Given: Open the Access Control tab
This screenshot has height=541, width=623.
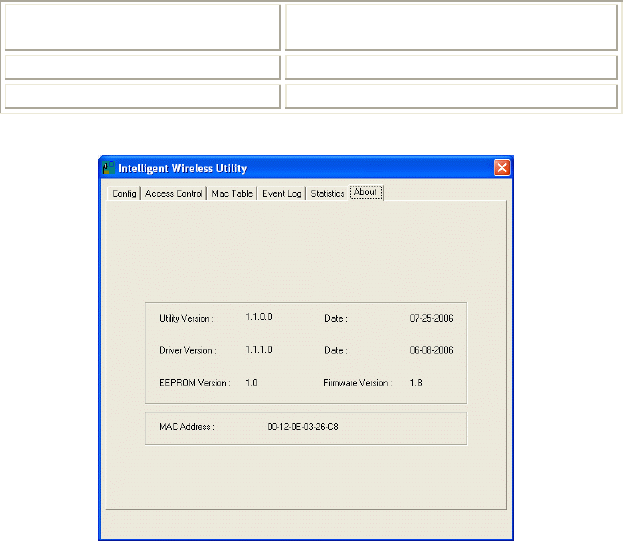Looking at the screenshot, I should 174,193.
